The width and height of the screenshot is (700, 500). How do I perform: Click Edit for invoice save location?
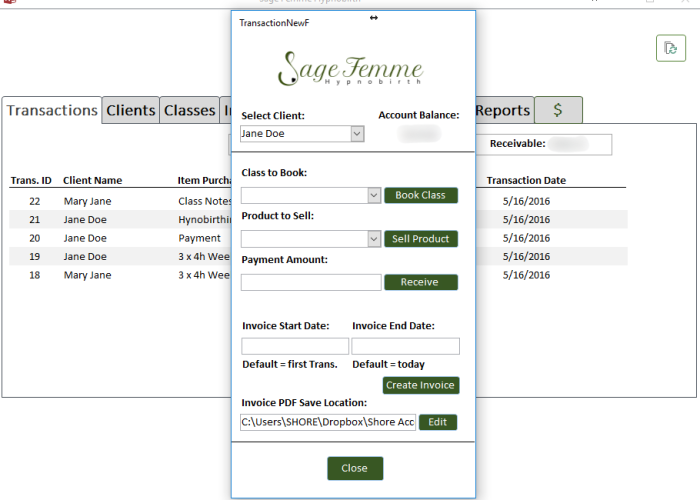pyautogui.click(x=438, y=422)
